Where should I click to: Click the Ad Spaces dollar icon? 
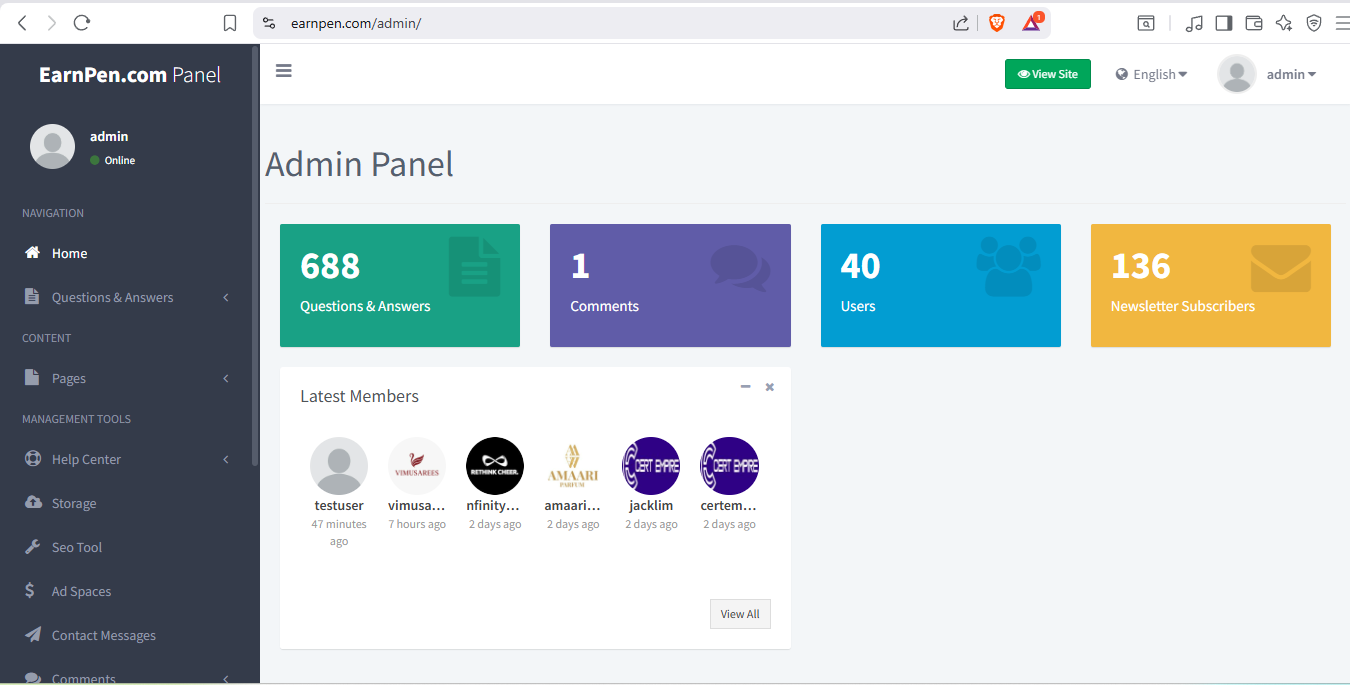pyautogui.click(x=31, y=591)
